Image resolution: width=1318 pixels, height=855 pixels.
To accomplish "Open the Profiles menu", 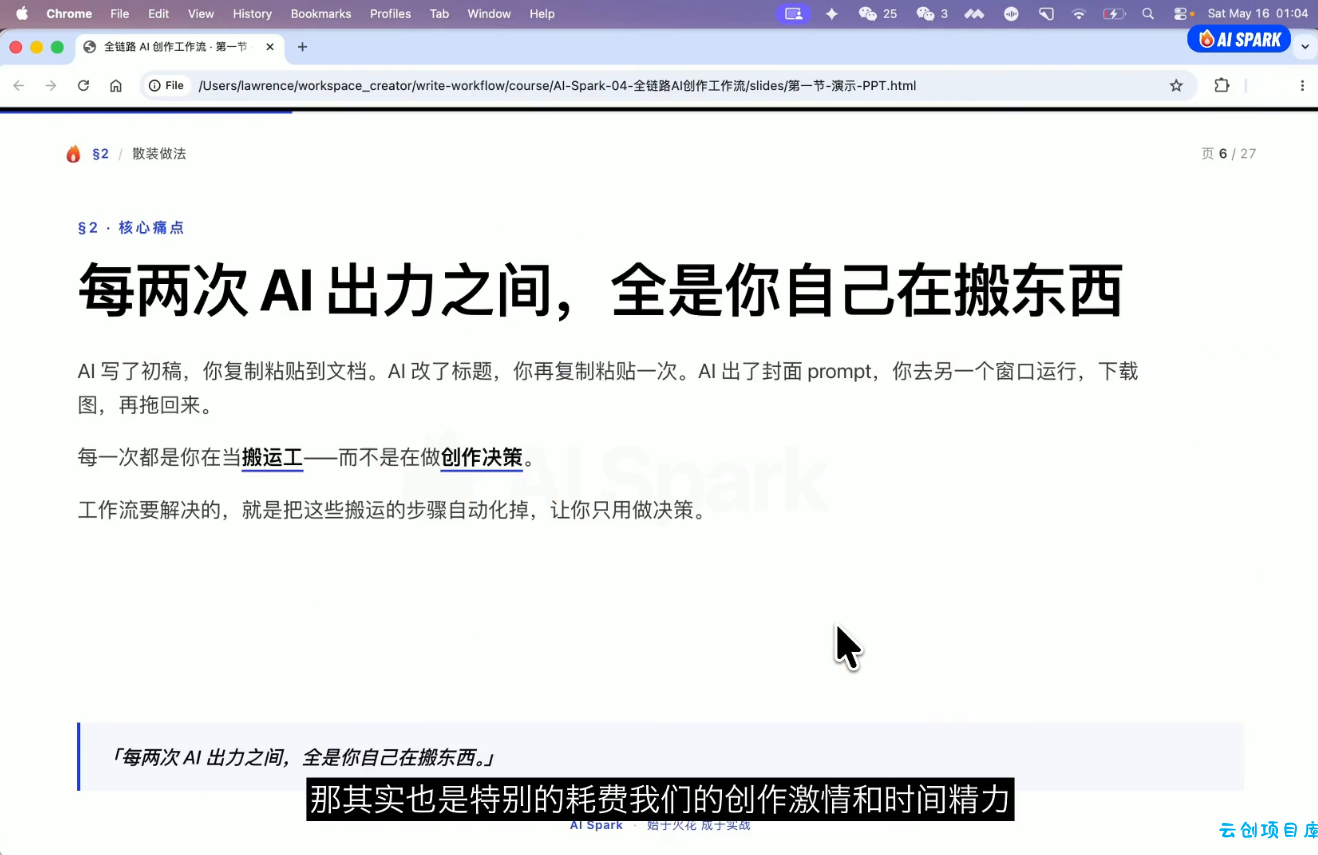I will (x=390, y=14).
